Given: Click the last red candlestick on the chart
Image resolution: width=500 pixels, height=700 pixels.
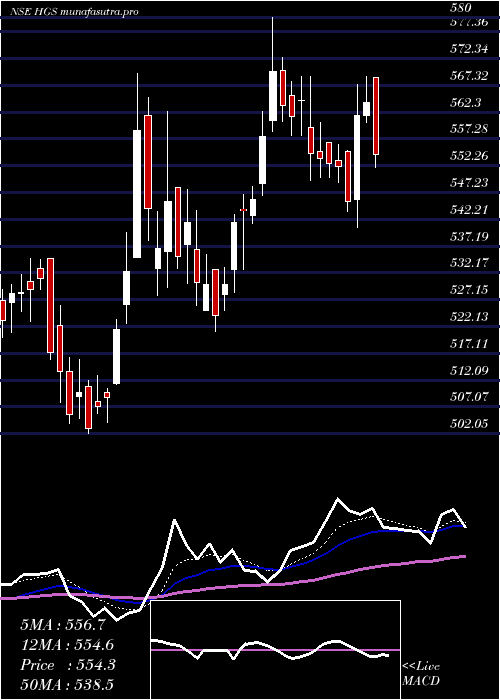Looking at the screenshot, I should pos(376,116).
